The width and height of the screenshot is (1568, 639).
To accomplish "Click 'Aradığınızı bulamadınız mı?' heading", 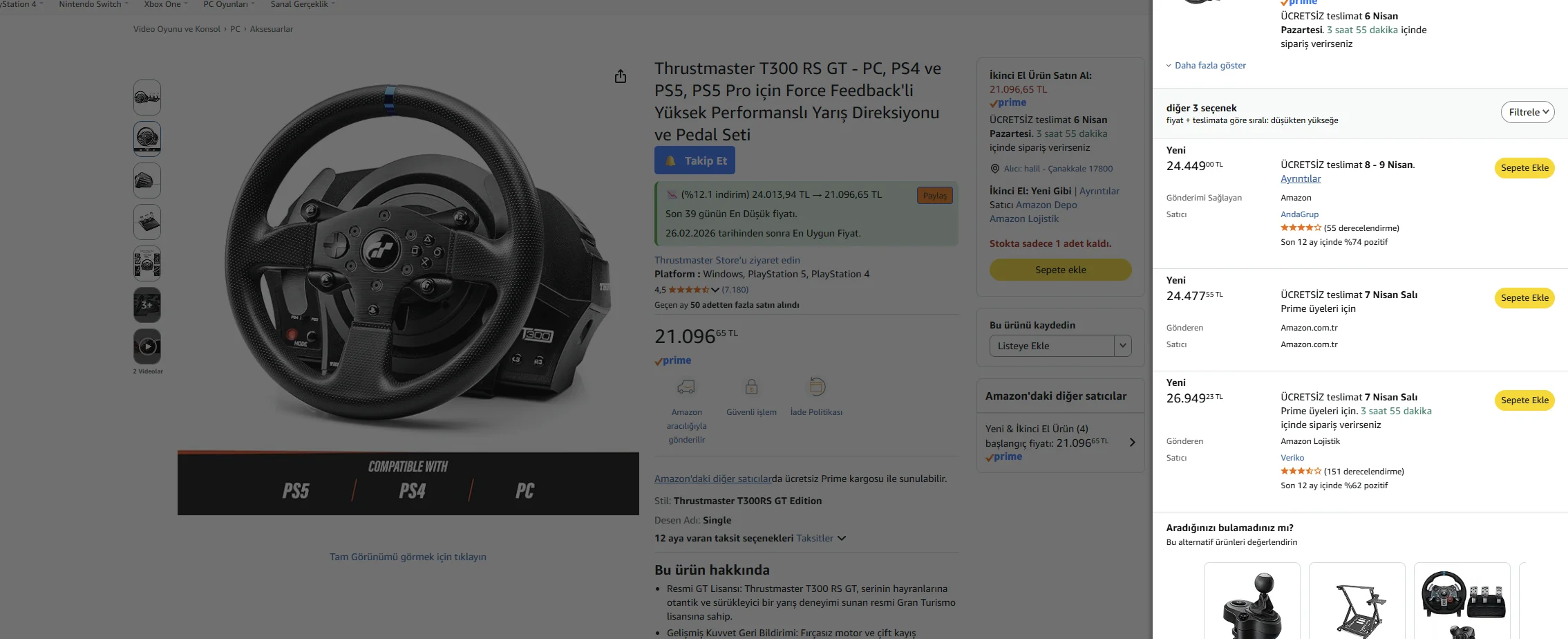I will click(1230, 528).
